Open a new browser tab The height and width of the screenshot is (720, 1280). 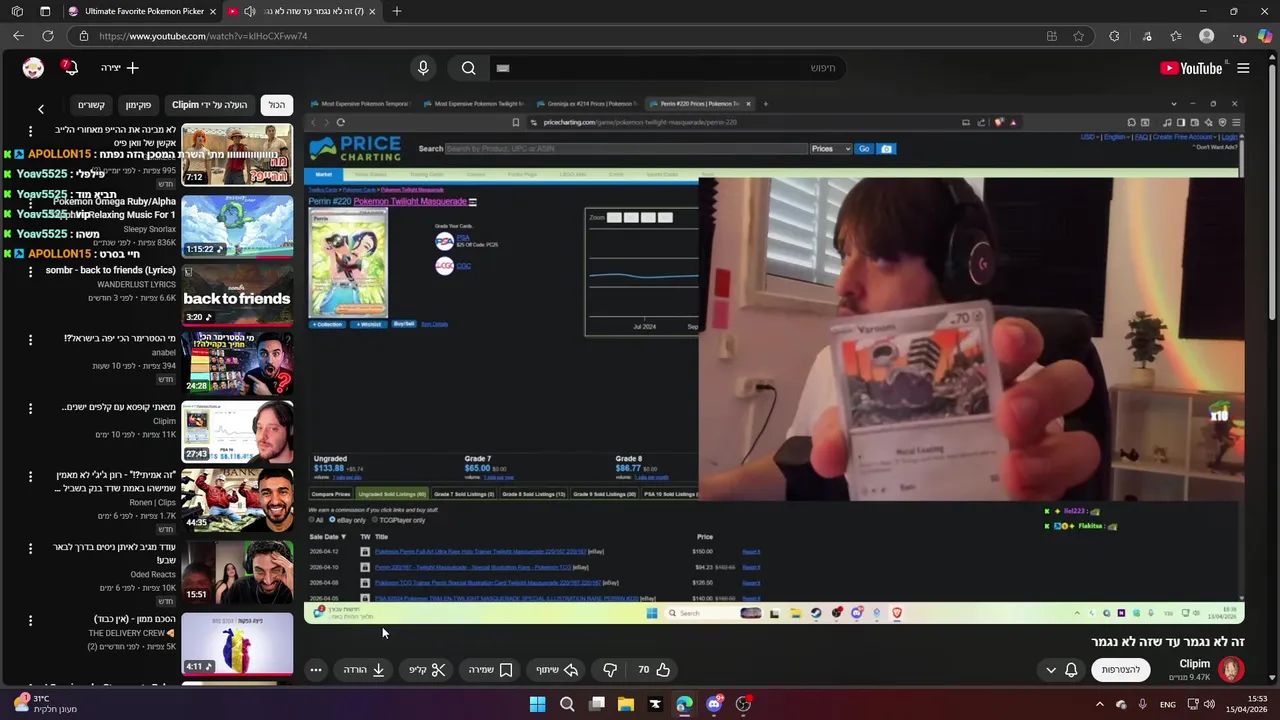pos(397,11)
